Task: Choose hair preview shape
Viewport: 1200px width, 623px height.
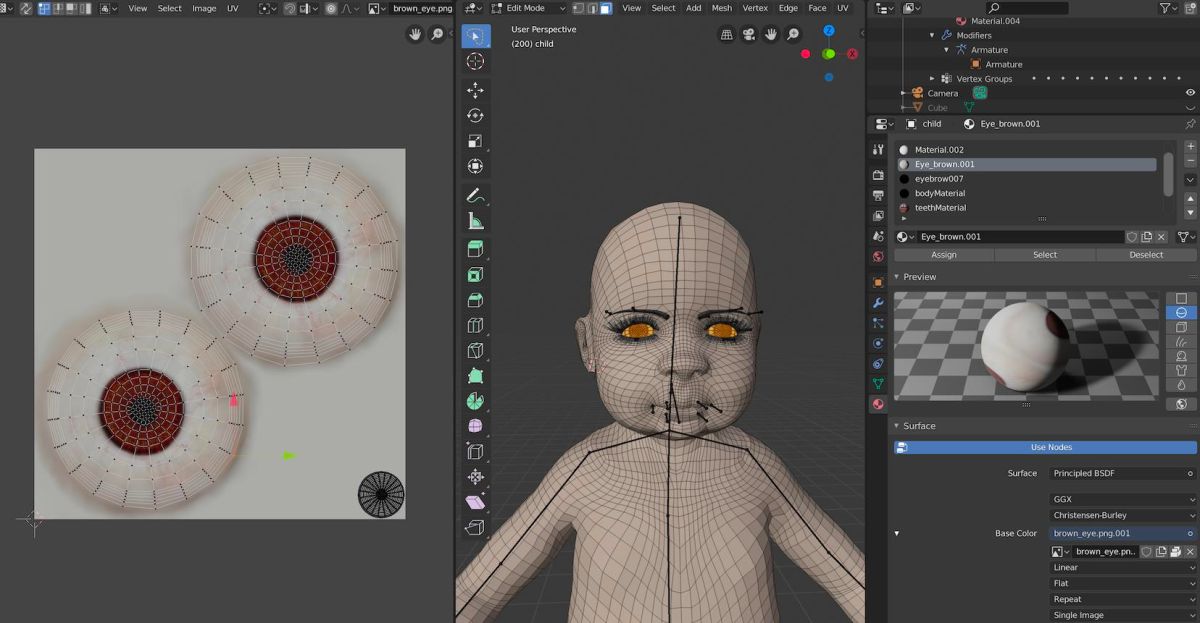Action: pyautogui.click(x=1181, y=341)
